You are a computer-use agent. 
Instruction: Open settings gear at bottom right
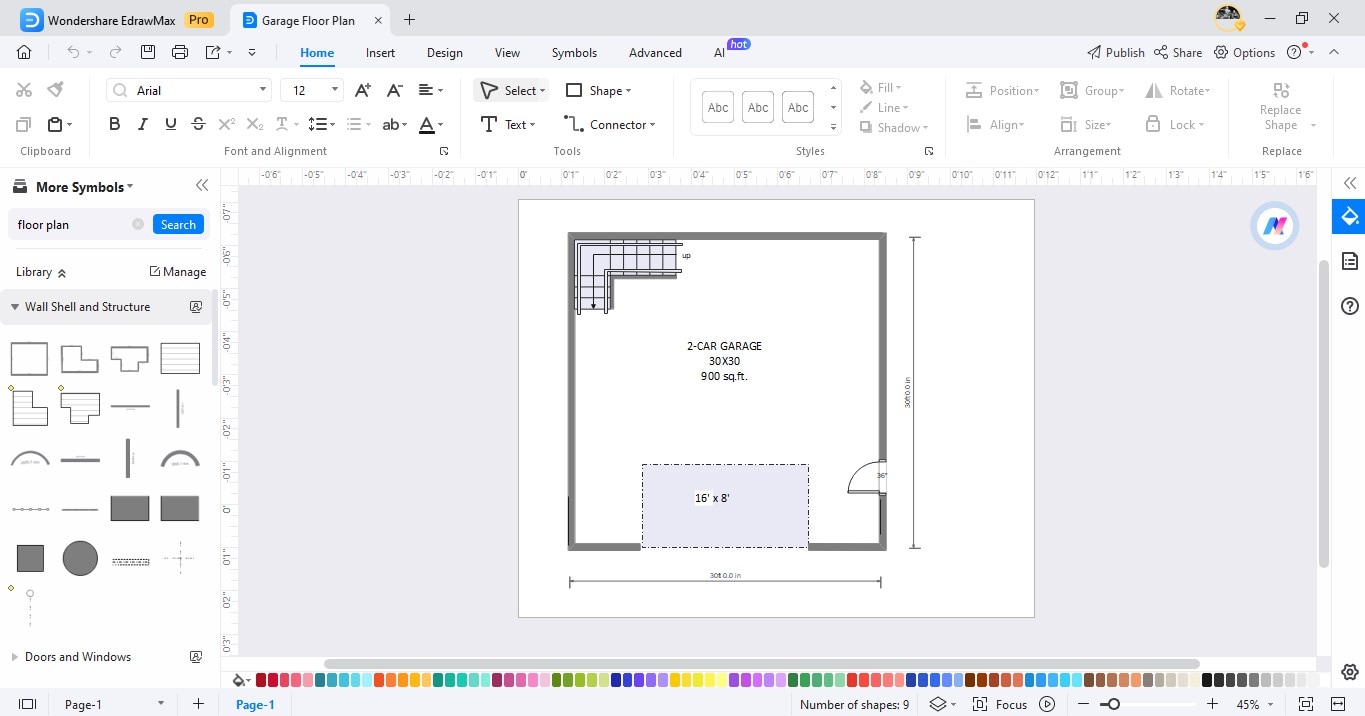(1349, 672)
